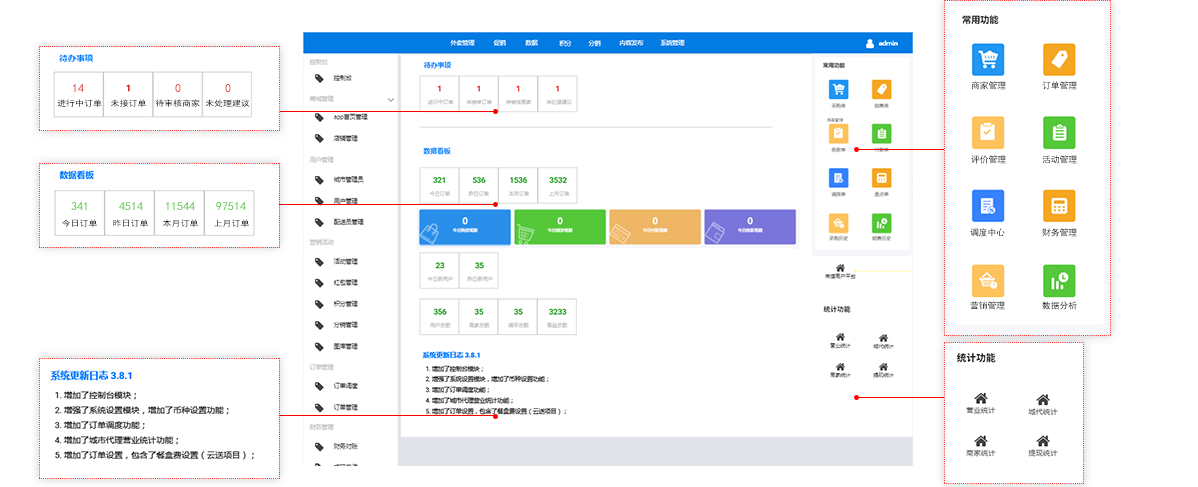Click the 今日订单 card showing 321
This screenshot has width=1198, height=487.
pos(439,185)
